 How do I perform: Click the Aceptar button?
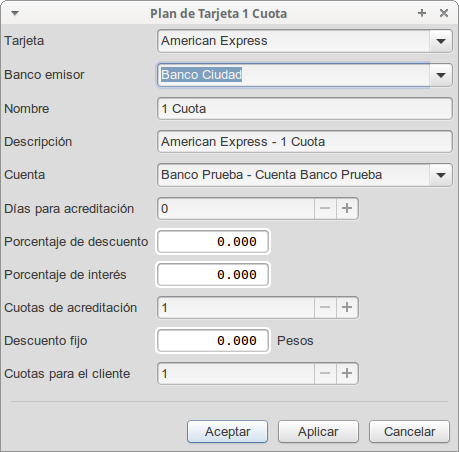tap(227, 432)
